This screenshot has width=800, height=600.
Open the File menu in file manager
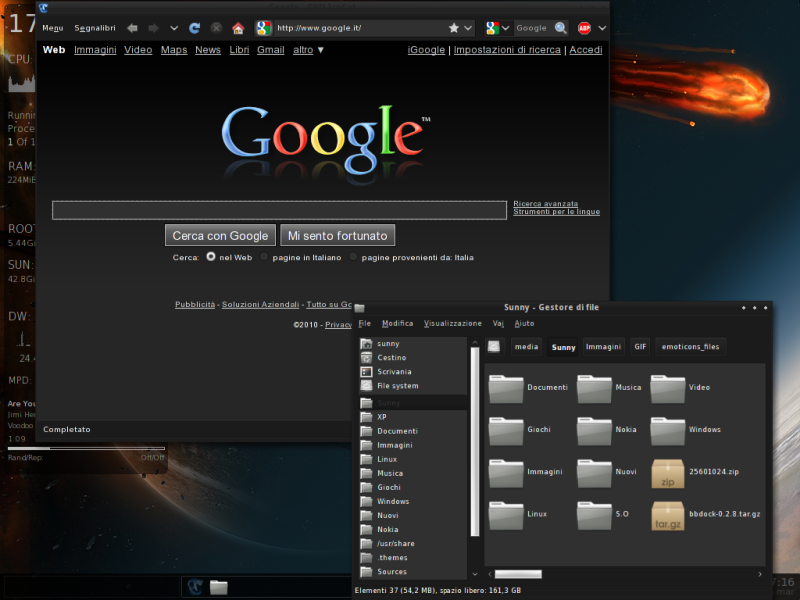[365, 323]
